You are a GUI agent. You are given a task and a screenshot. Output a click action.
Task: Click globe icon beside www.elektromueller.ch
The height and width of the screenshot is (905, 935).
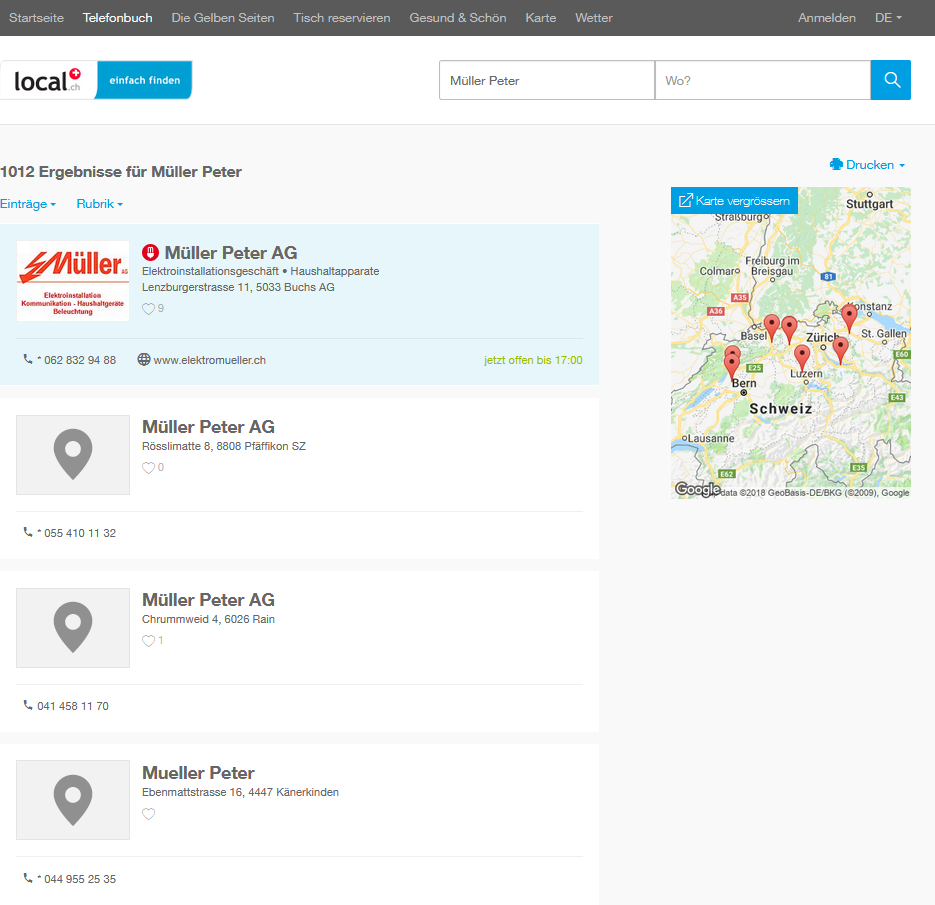[144, 360]
